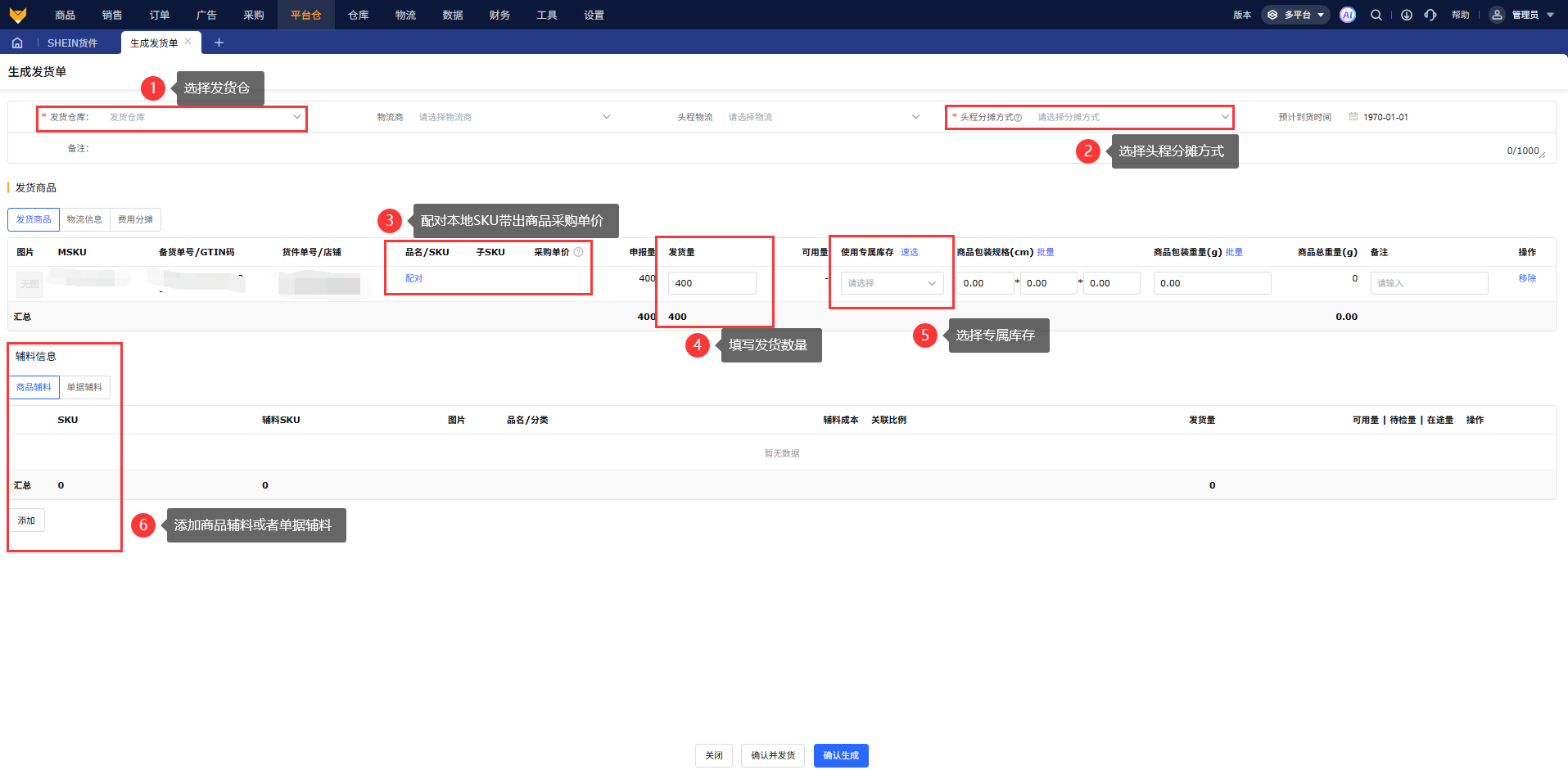Click the AI assistant icon
The width and height of the screenshot is (1568, 770).
pyautogui.click(x=1347, y=15)
